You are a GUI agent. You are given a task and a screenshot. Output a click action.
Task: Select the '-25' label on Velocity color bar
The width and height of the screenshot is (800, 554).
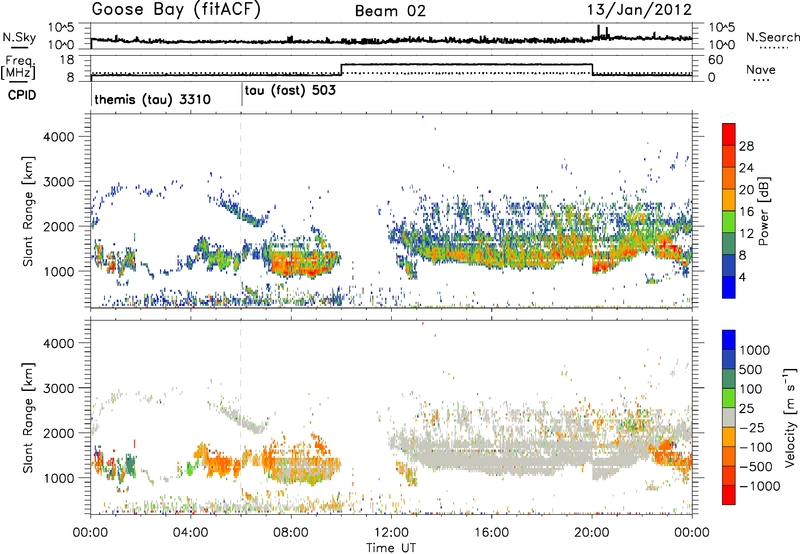tap(754, 427)
